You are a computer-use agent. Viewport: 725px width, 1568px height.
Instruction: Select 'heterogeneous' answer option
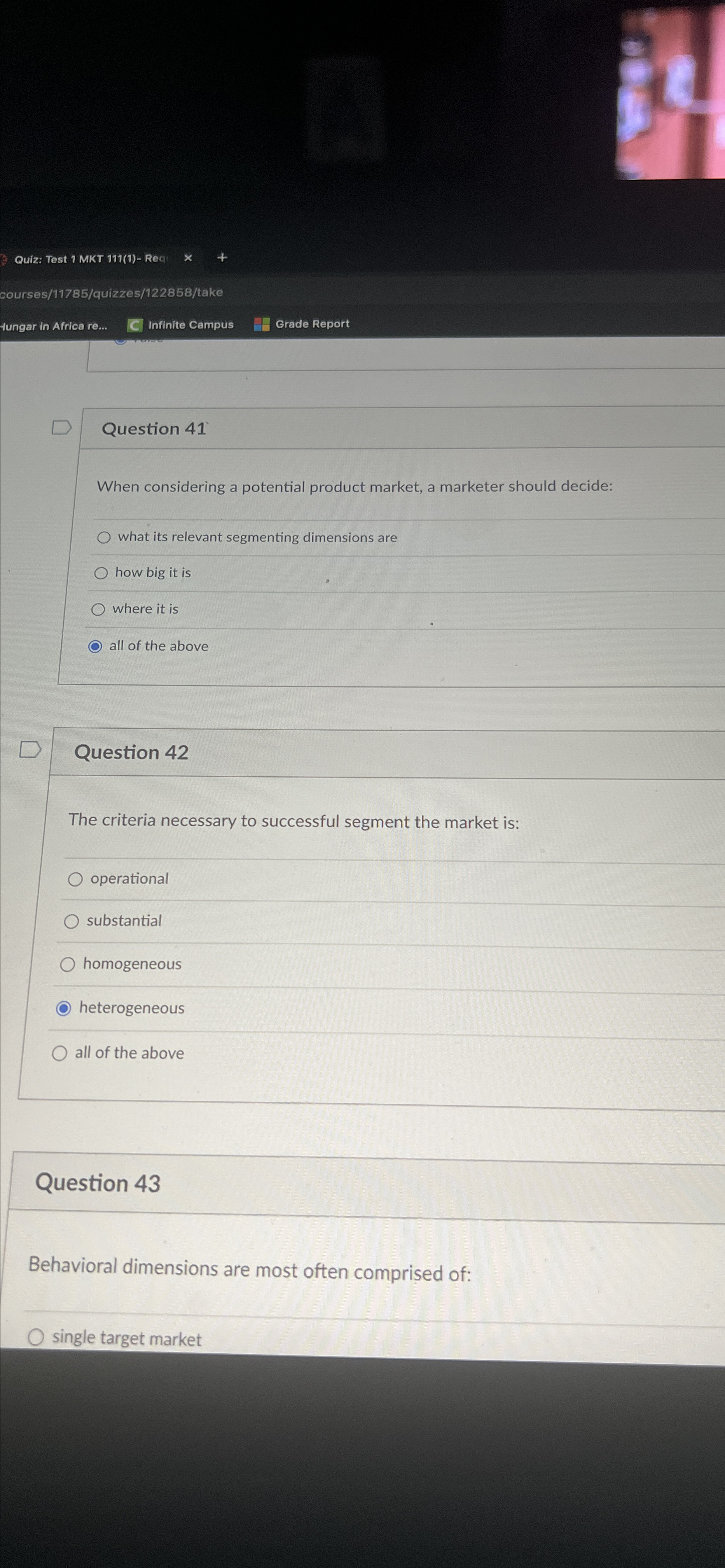[63, 1009]
